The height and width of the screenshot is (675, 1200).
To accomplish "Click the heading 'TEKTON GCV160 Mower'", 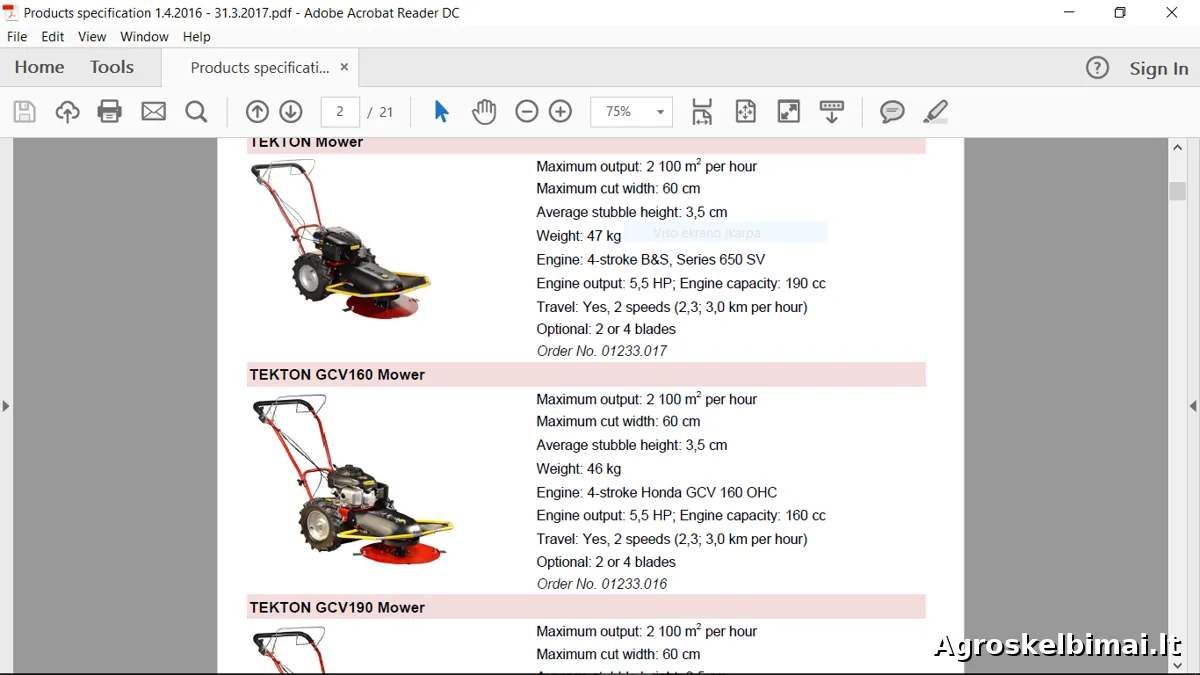I will pyautogui.click(x=337, y=374).
